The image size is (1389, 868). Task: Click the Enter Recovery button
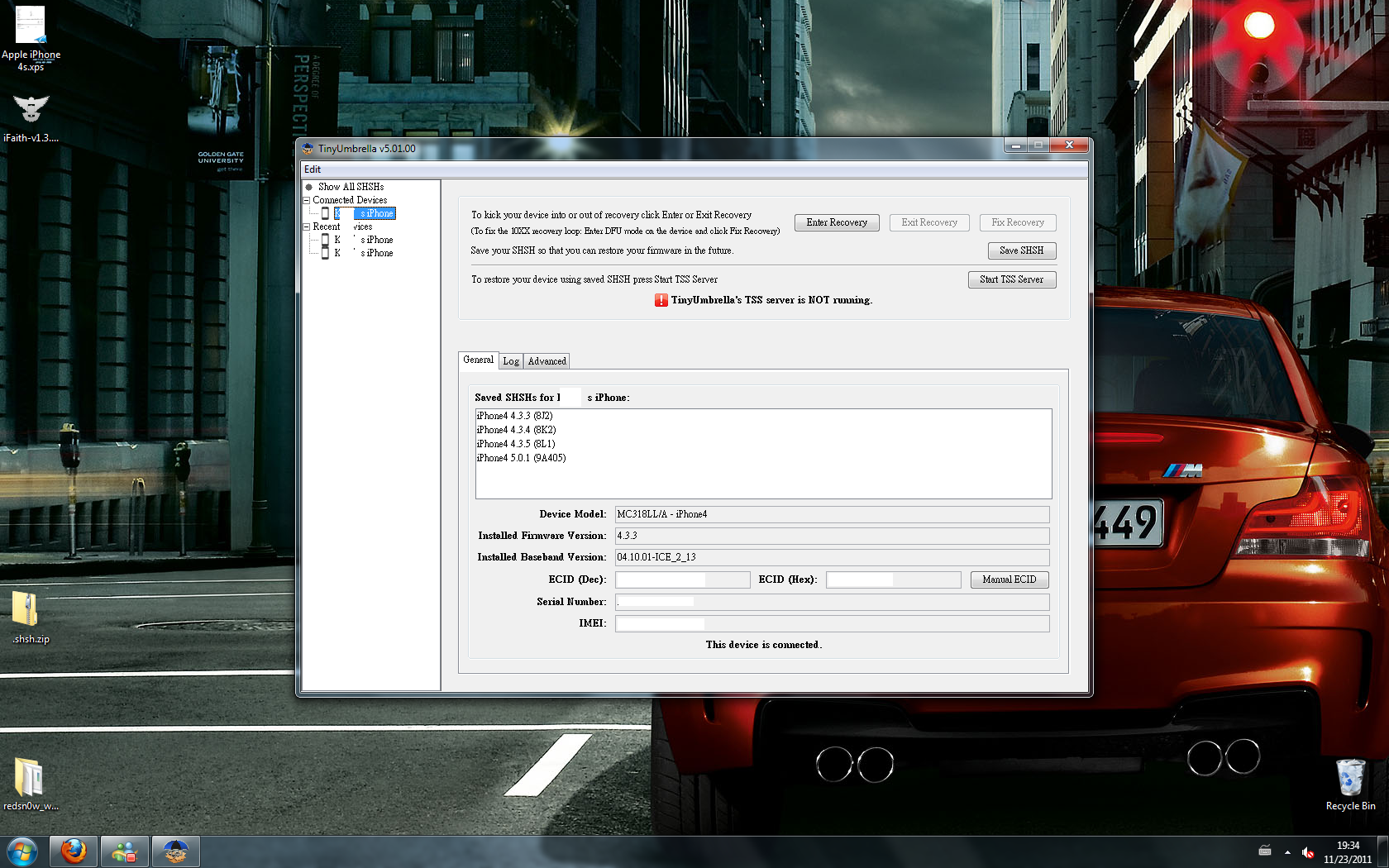(837, 222)
